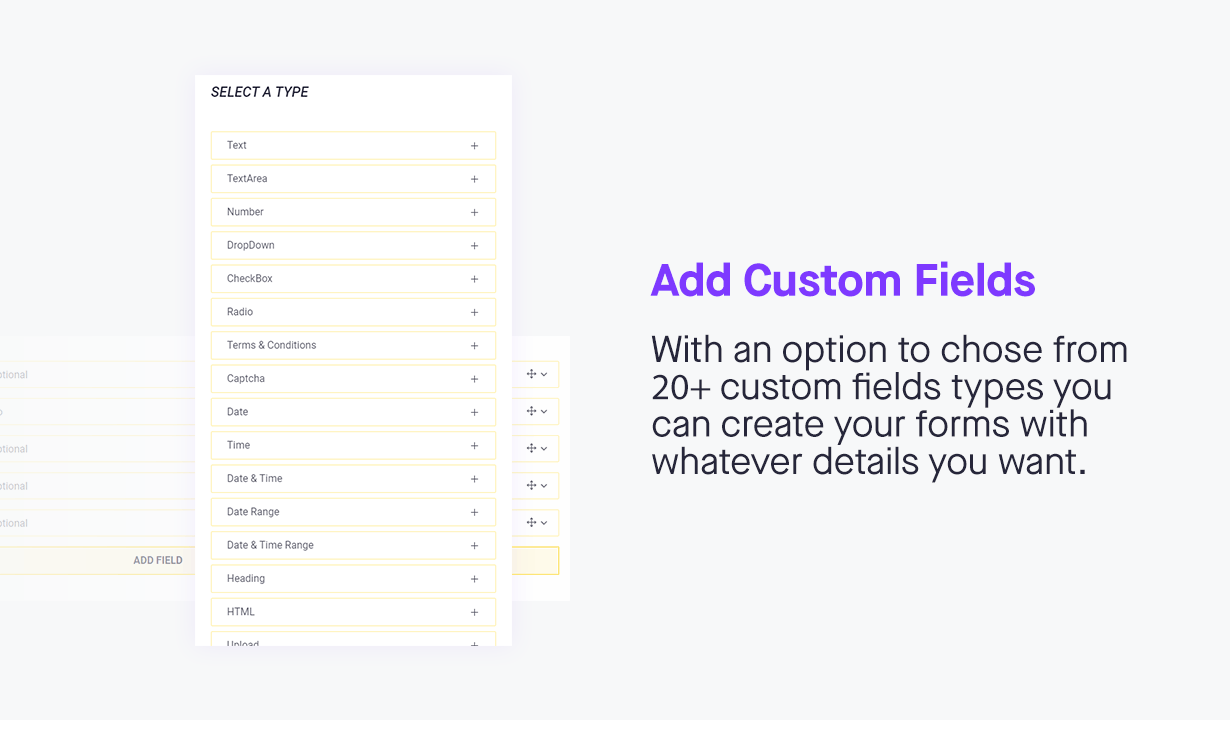This screenshot has width=1230, height=744.
Task: Add a DropDown field using its plus icon
Action: pyautogui.click(x=474, y=246)
